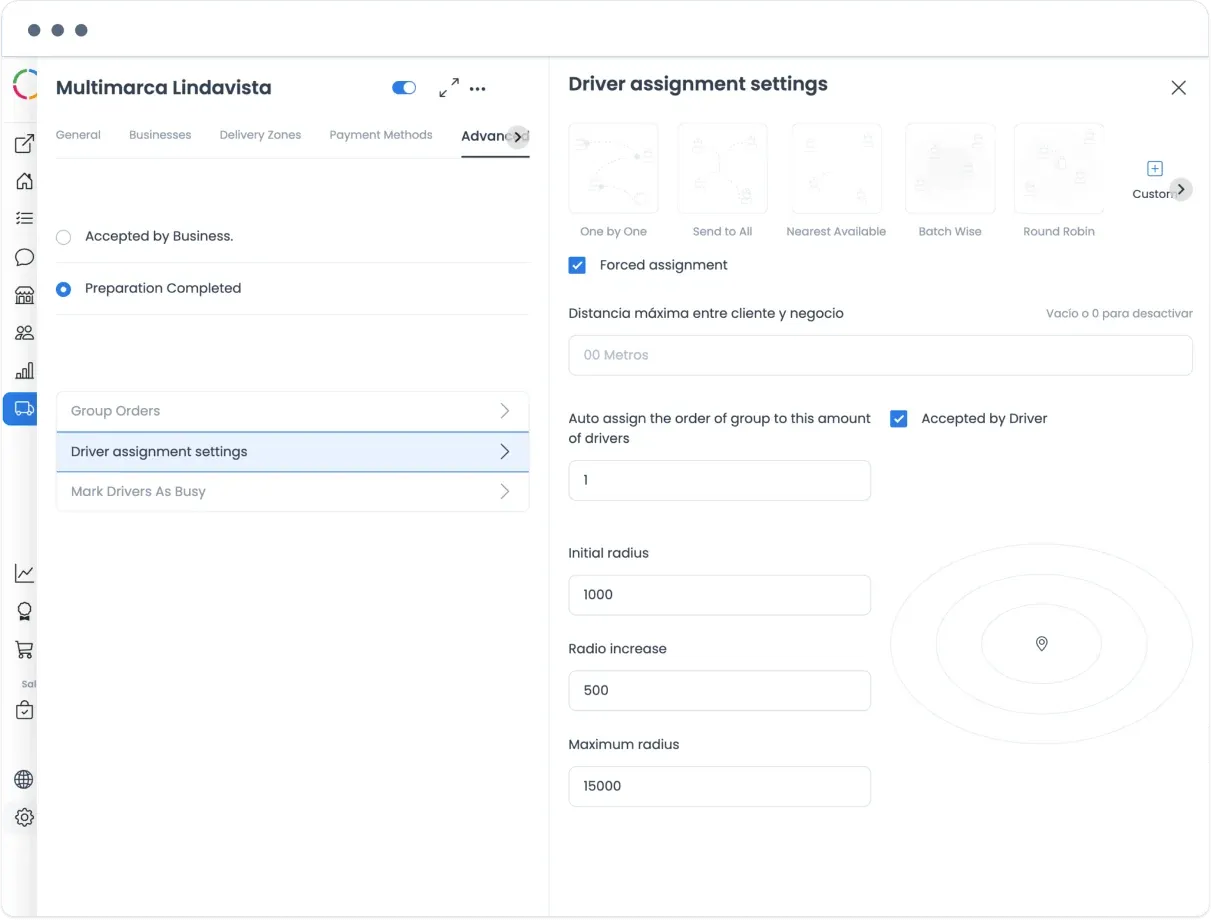Open the users icon in sidebar
This screenshot has height=920, width=1211.
click(24, 333)
